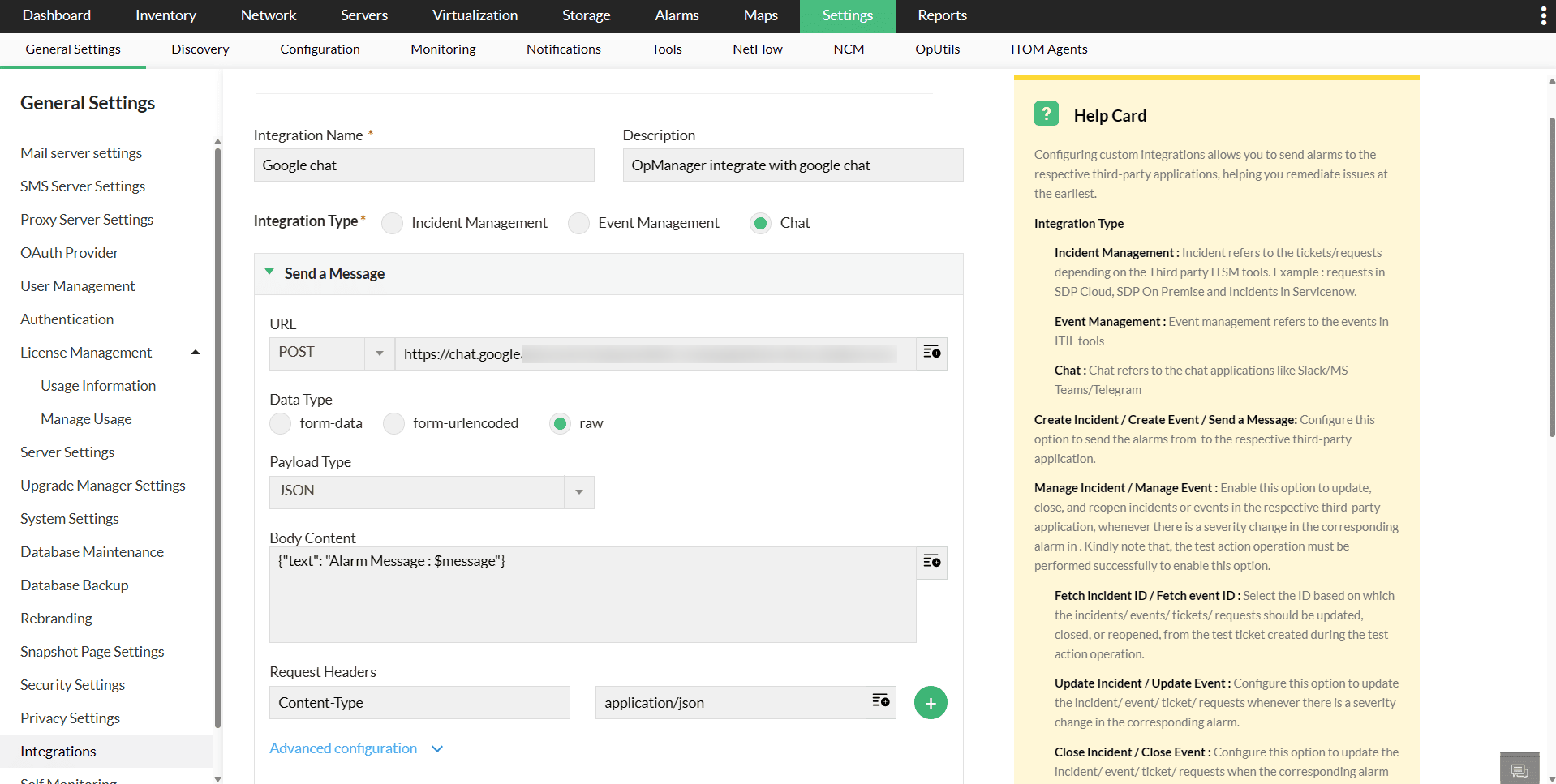Click the Content-Type header name field

[x=419, y=702]
